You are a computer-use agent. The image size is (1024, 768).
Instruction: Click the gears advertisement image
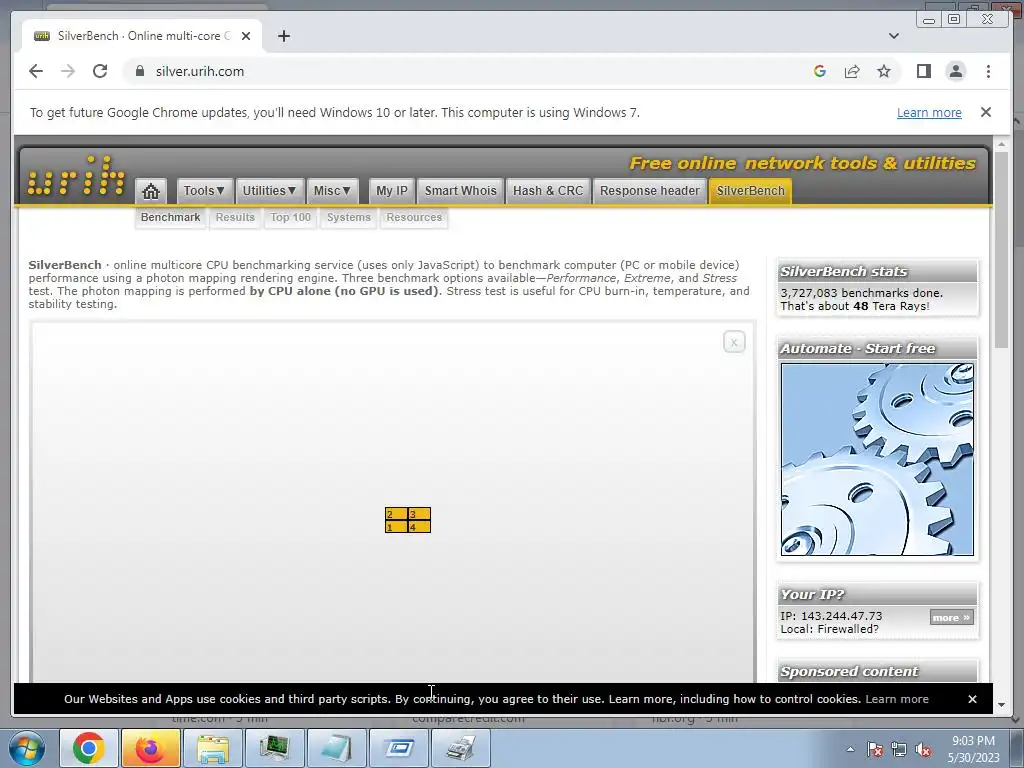tap(877, 459)
